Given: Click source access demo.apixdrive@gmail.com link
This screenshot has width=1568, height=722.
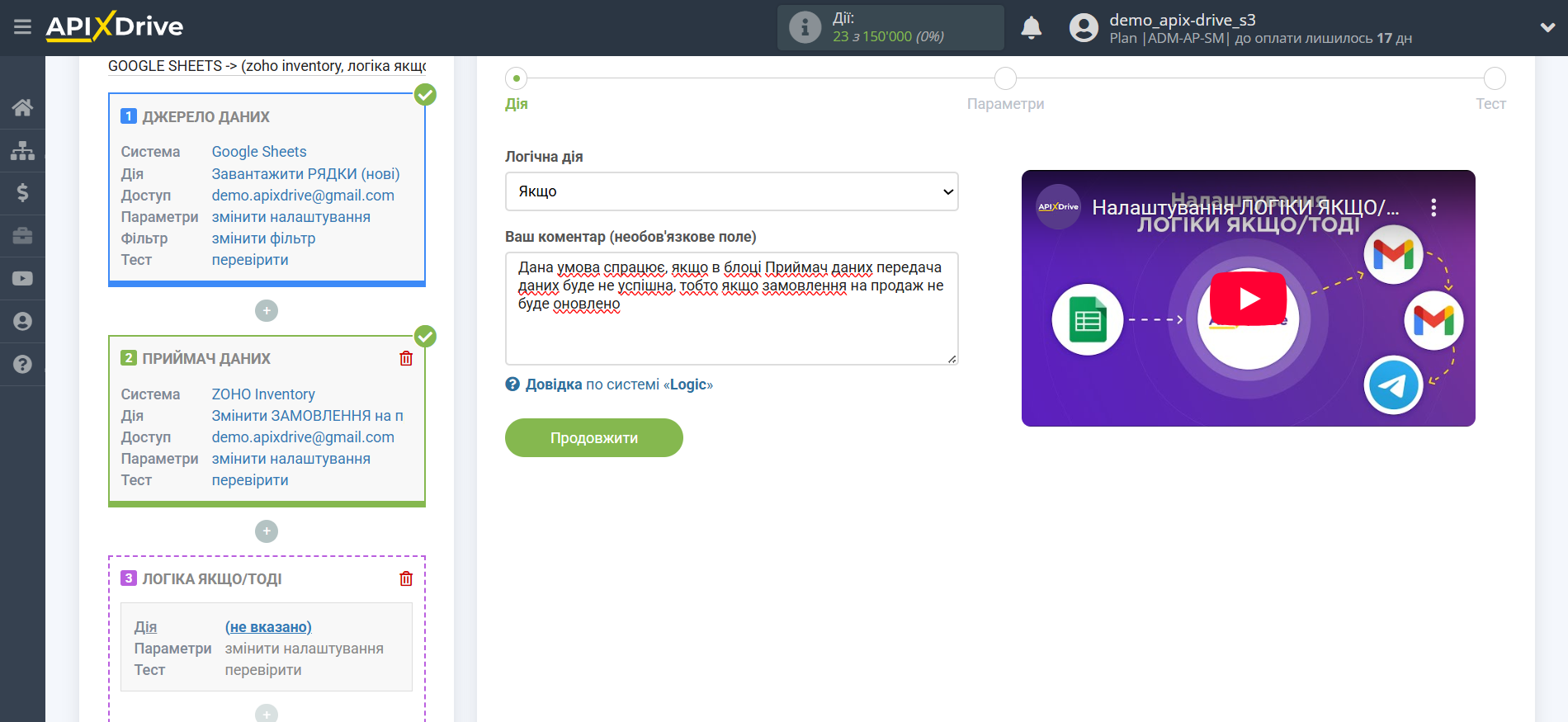Looking at the screenshot, I should pyautogui.click(x=303, y=196).
